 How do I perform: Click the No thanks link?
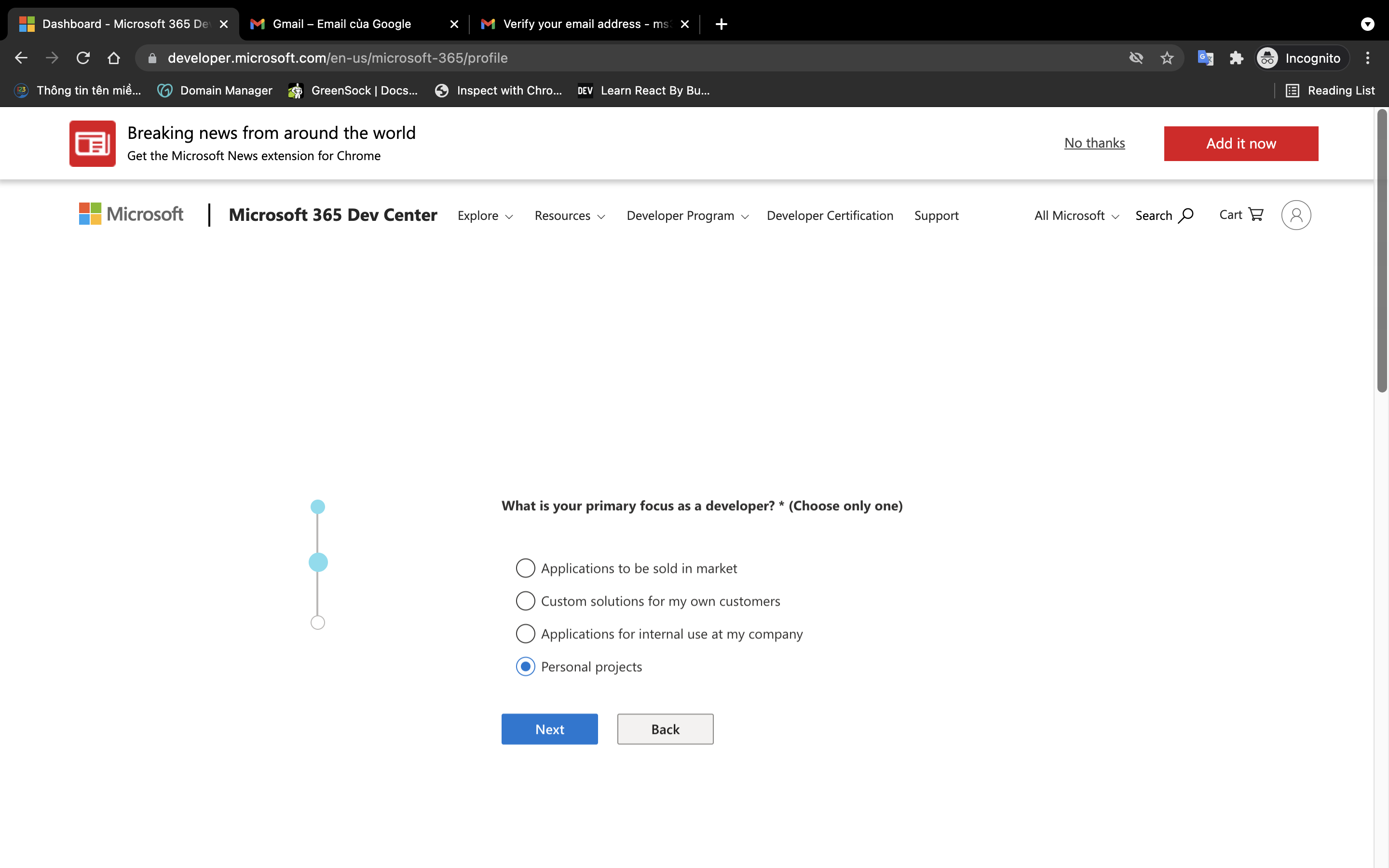[x=1094, y=143]
